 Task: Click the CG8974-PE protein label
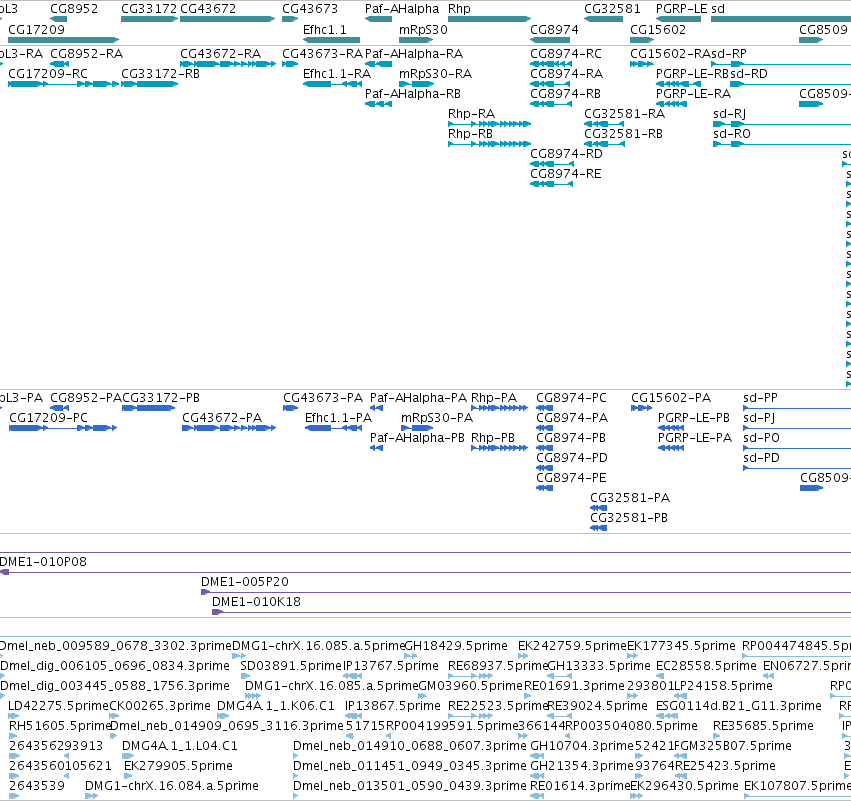[571, 478]
